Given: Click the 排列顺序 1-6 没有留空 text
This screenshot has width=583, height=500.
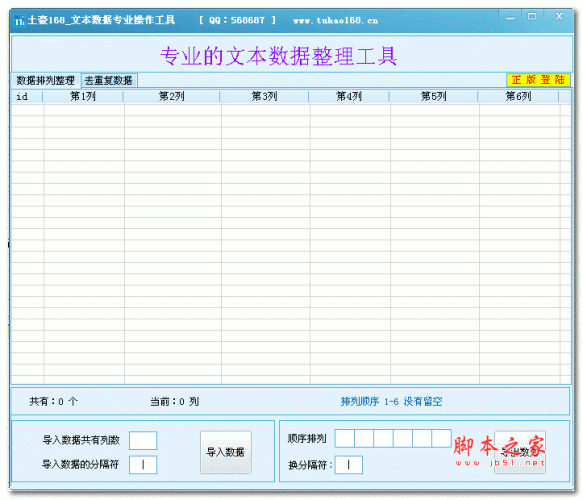Looking at the screenshot, I should pos(392,401).
